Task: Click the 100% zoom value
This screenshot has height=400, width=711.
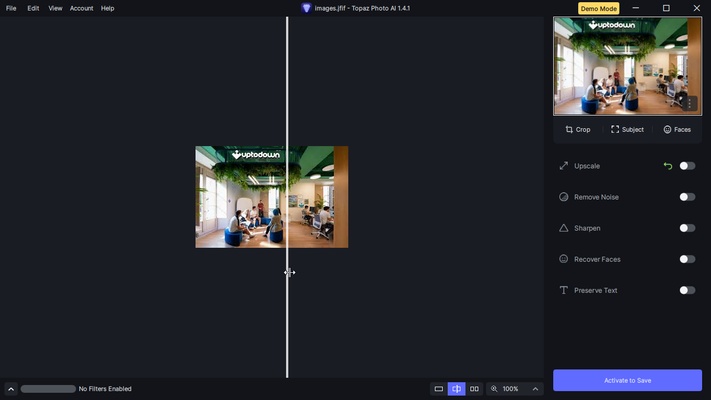Action: pyautogui.click(x=510, y=389)
